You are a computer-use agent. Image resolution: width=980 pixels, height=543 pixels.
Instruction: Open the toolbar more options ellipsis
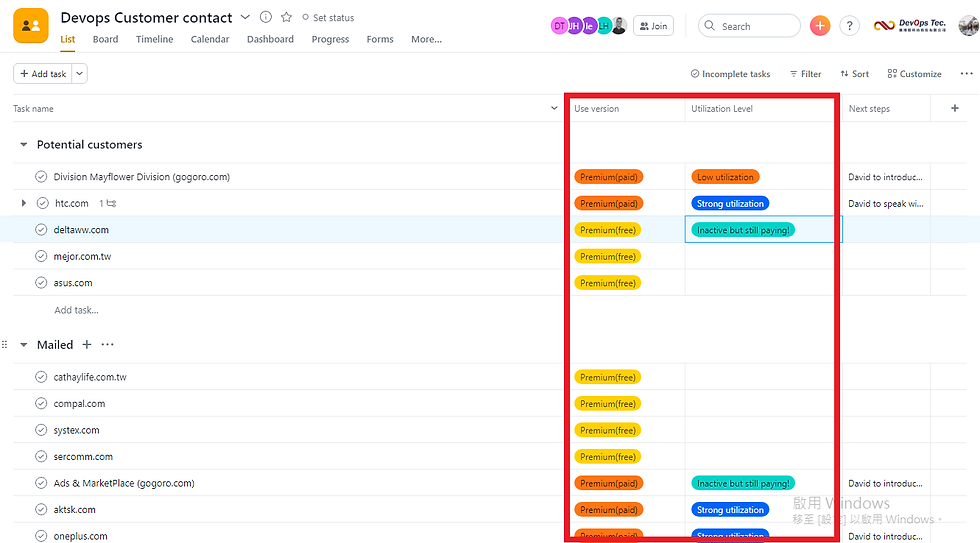966,74
